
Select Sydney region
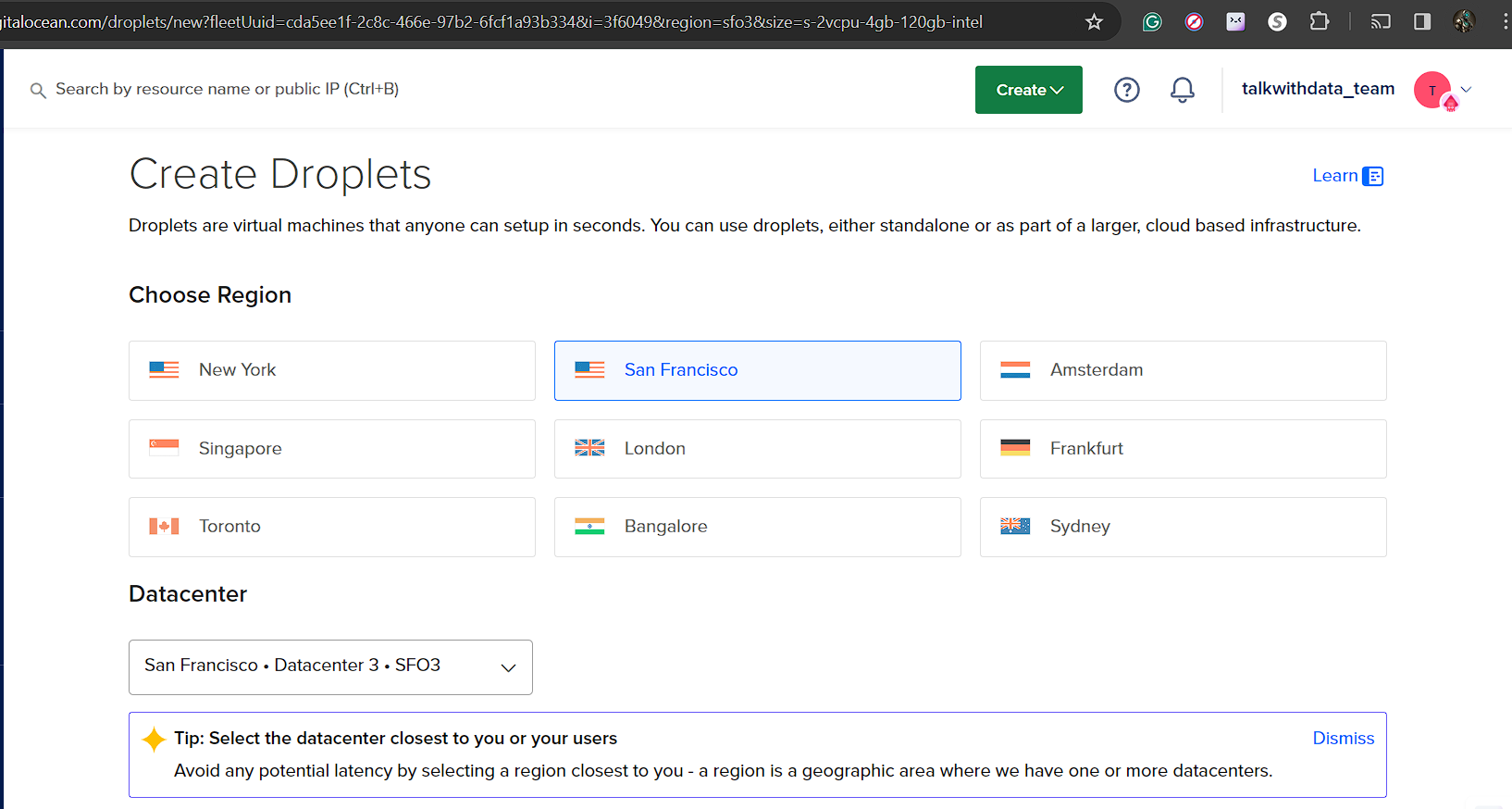click(1183, 527)
